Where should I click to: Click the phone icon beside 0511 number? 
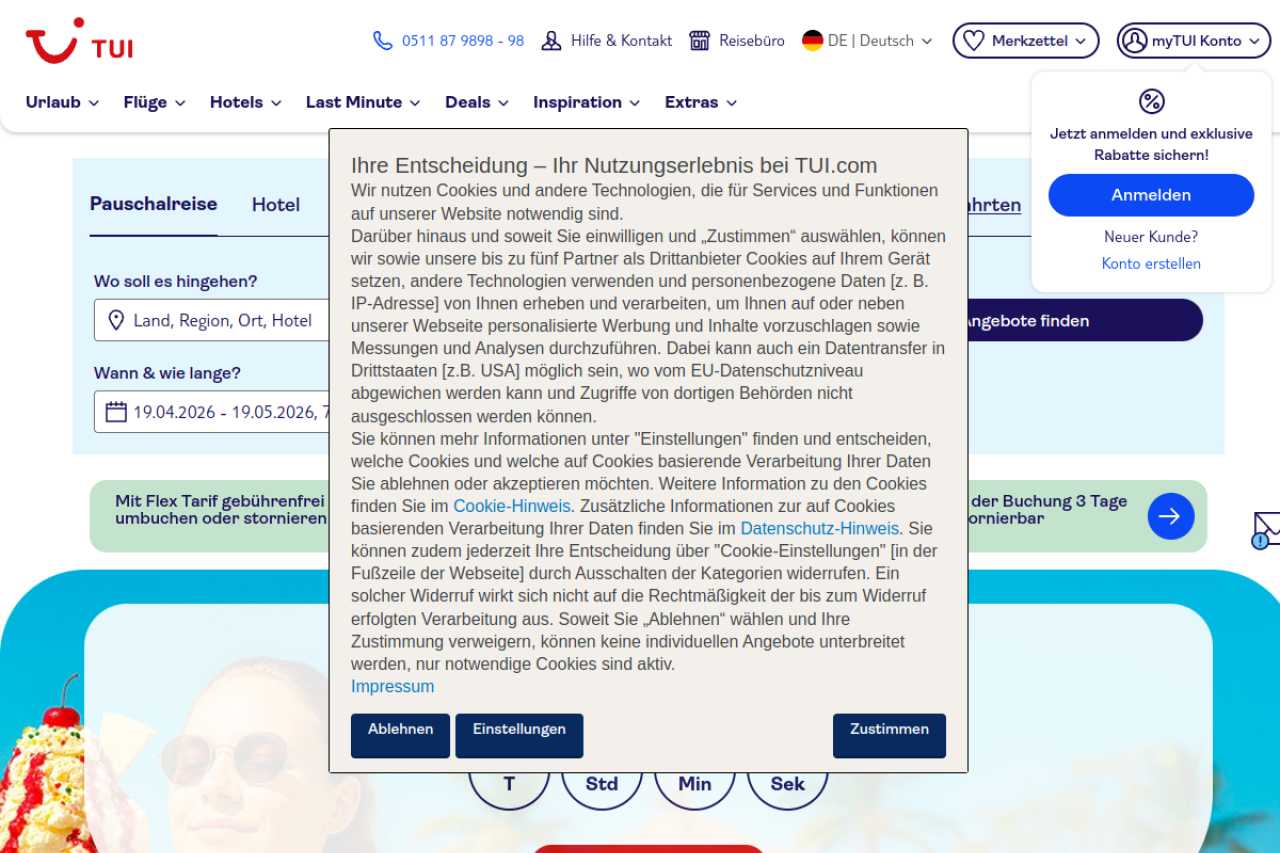click(383, 41)
